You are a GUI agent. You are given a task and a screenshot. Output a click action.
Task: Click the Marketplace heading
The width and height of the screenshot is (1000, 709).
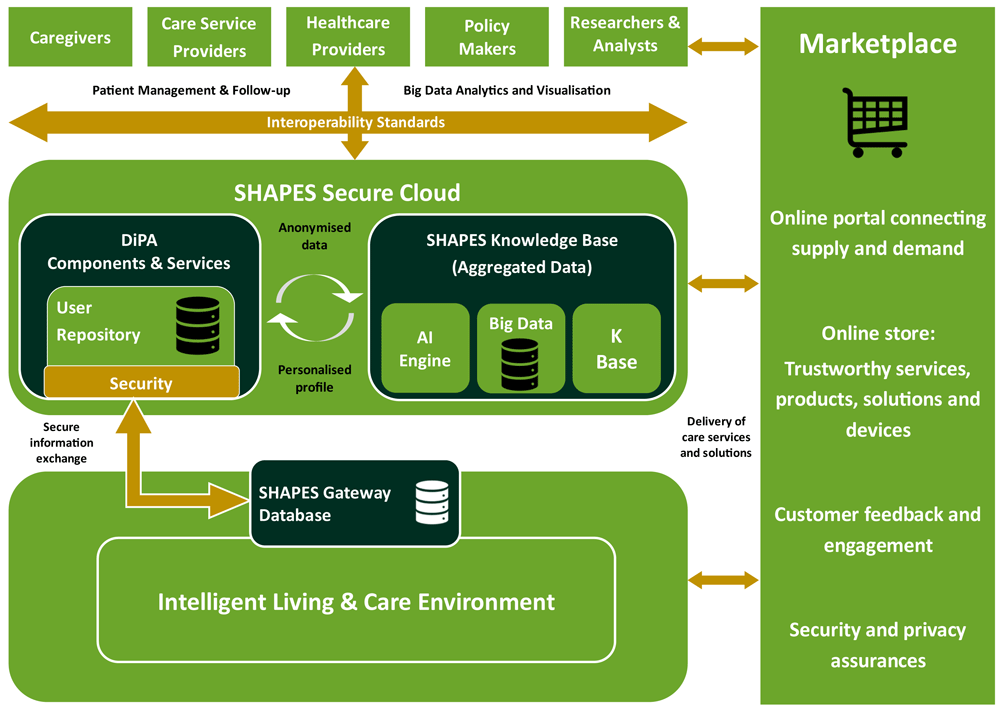pyautogui.click(x=878, y=43)
